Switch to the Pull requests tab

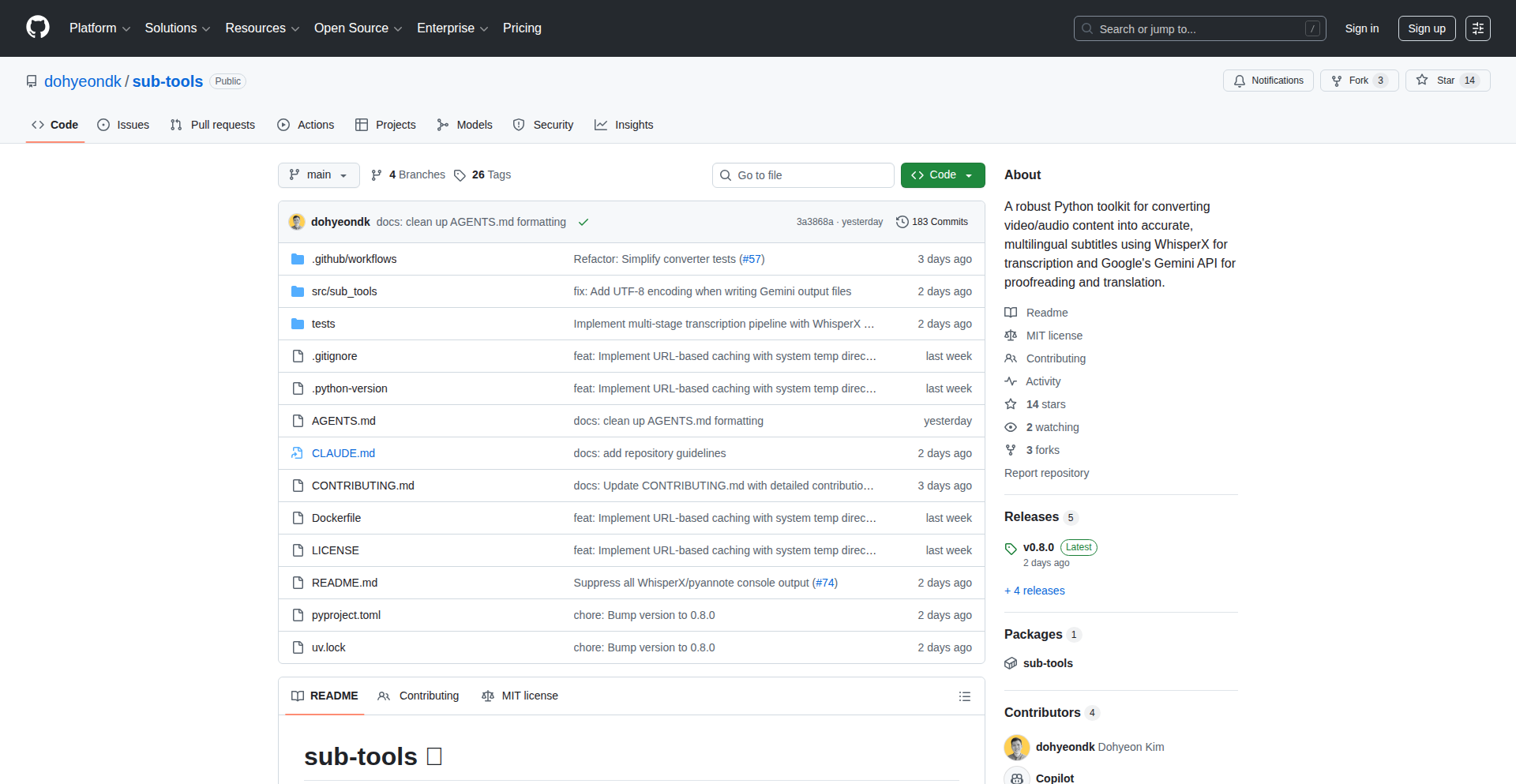(x=212, y=124)
